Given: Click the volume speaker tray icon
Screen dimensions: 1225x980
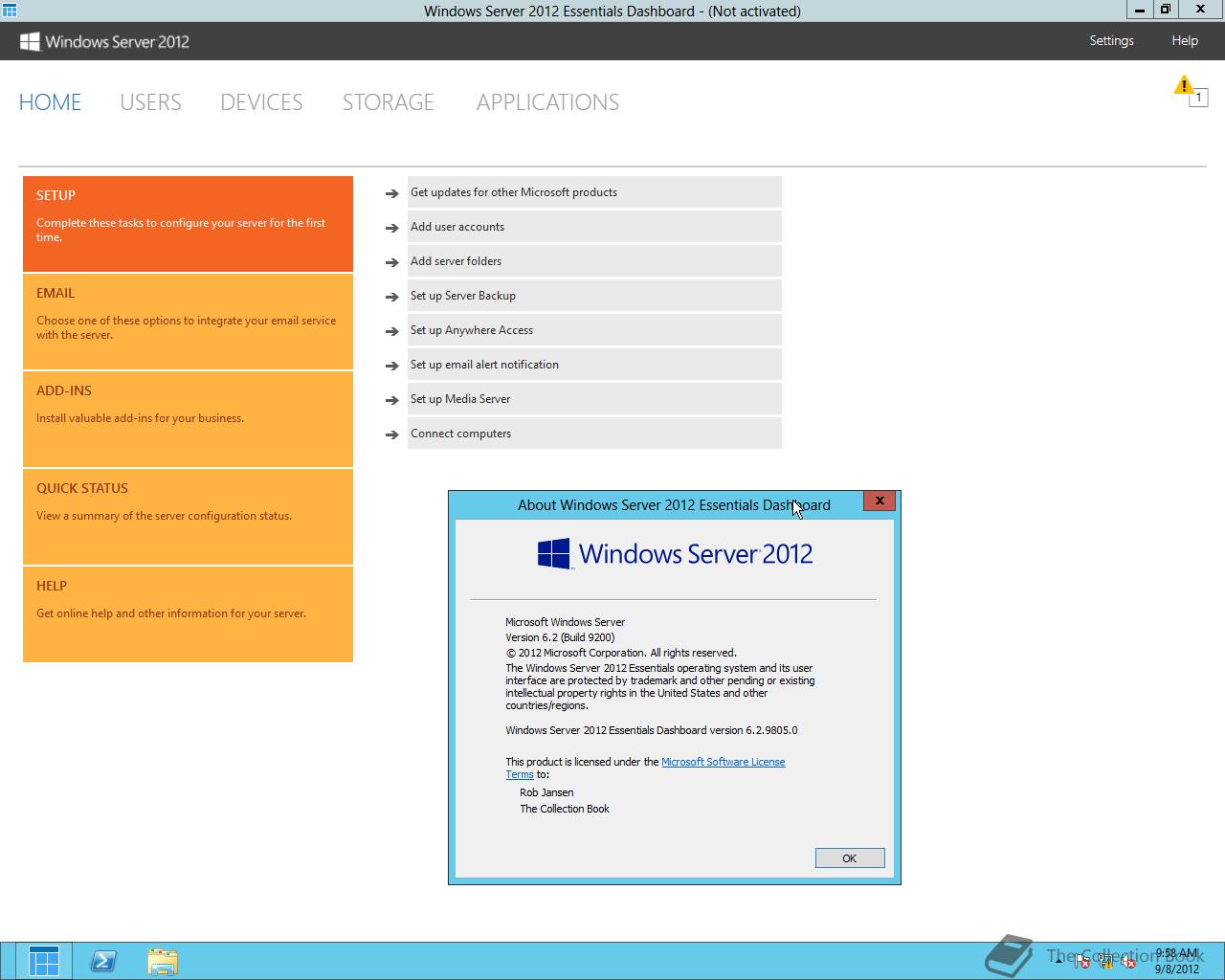Looking at the screenshot, I should pyautogui.click(x=1127, y=962).
